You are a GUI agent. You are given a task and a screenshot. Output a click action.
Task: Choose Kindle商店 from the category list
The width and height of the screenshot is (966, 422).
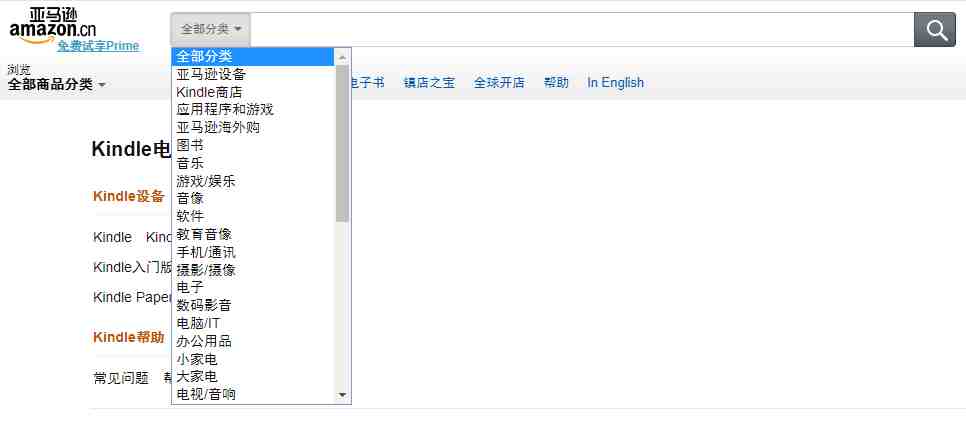[x=254, y=92]
